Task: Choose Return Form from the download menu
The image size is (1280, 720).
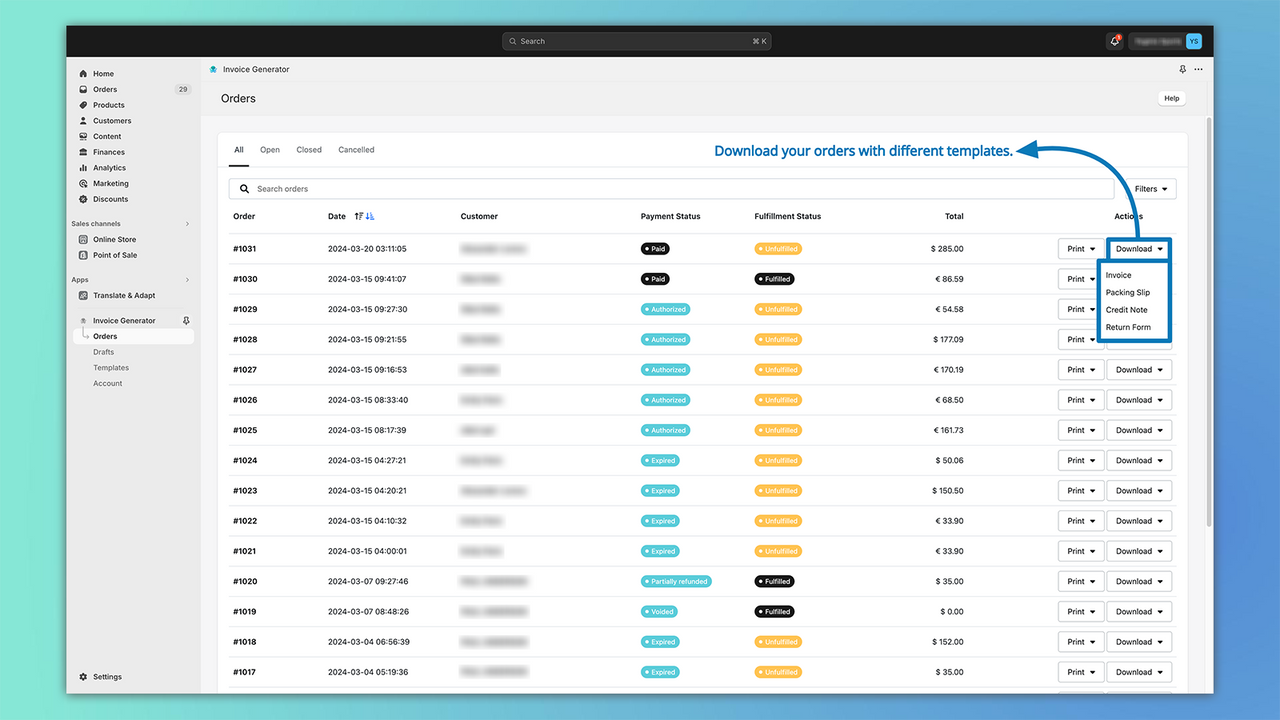Action: 1128,328
